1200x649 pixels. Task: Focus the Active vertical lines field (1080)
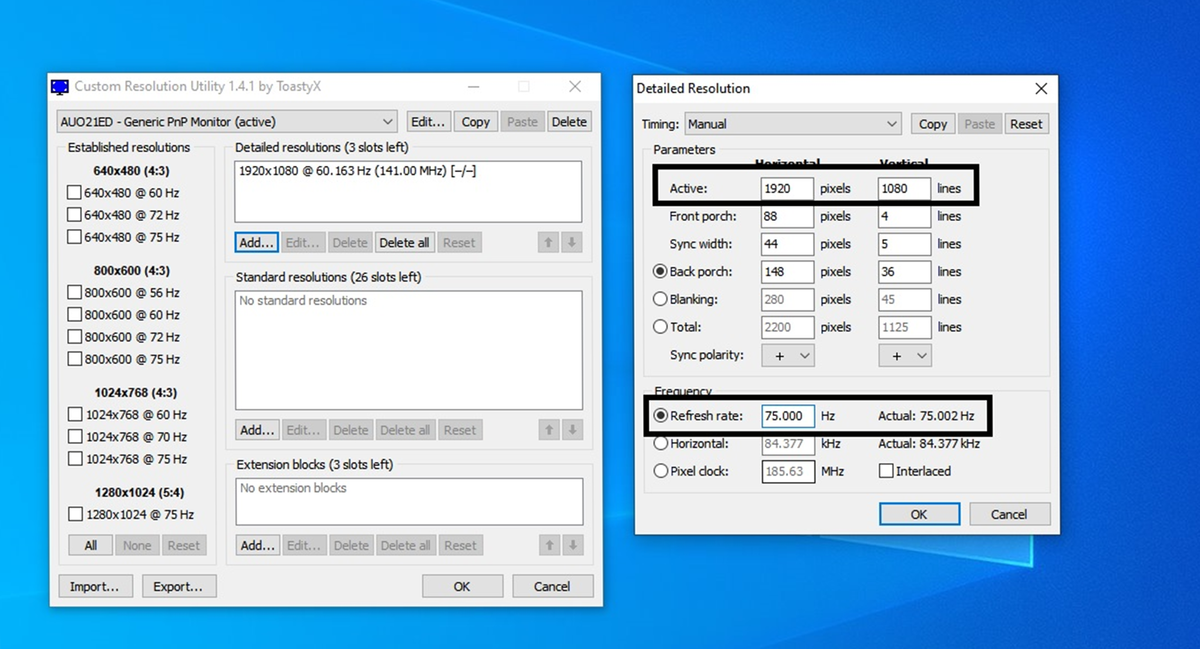point(905,188)
